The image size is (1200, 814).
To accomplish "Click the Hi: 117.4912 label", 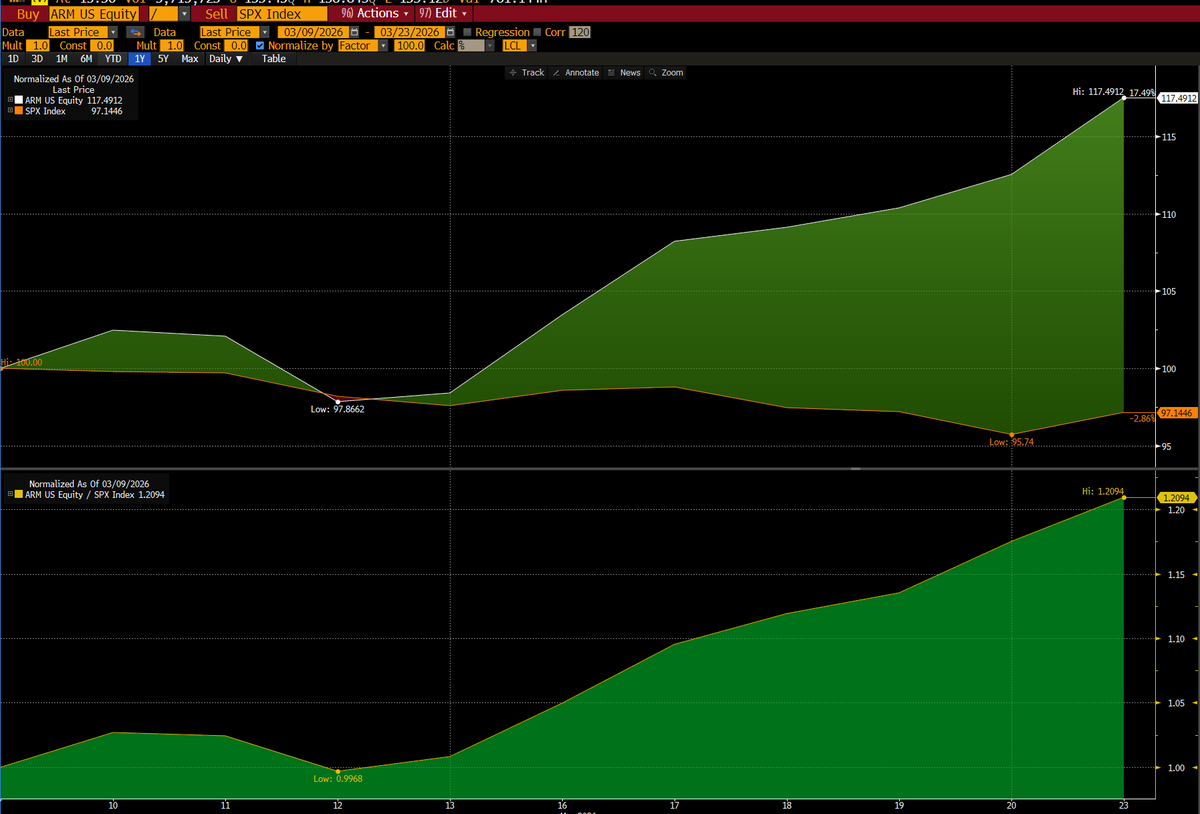I will [x=1097, y=91].
